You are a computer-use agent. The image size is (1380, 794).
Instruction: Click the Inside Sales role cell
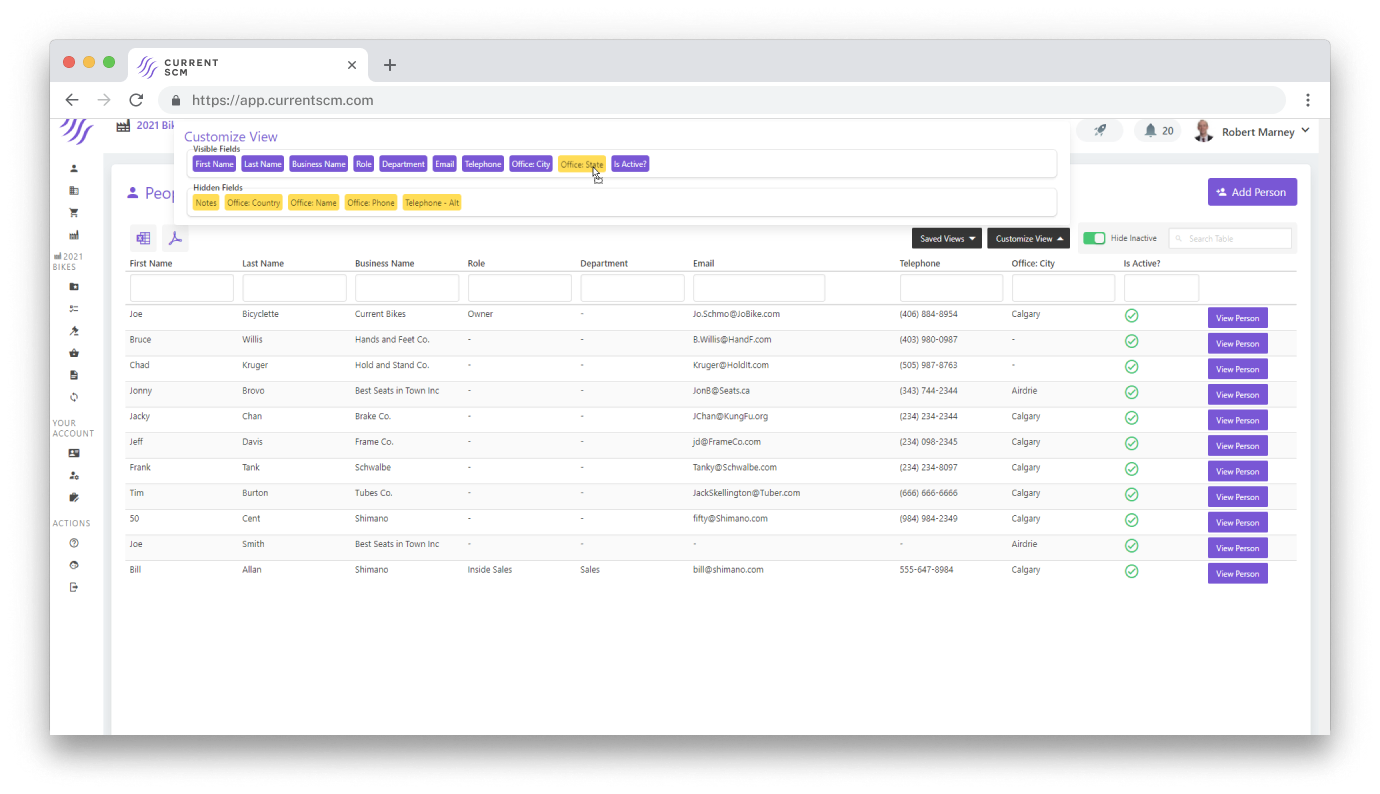pos(490,570)
